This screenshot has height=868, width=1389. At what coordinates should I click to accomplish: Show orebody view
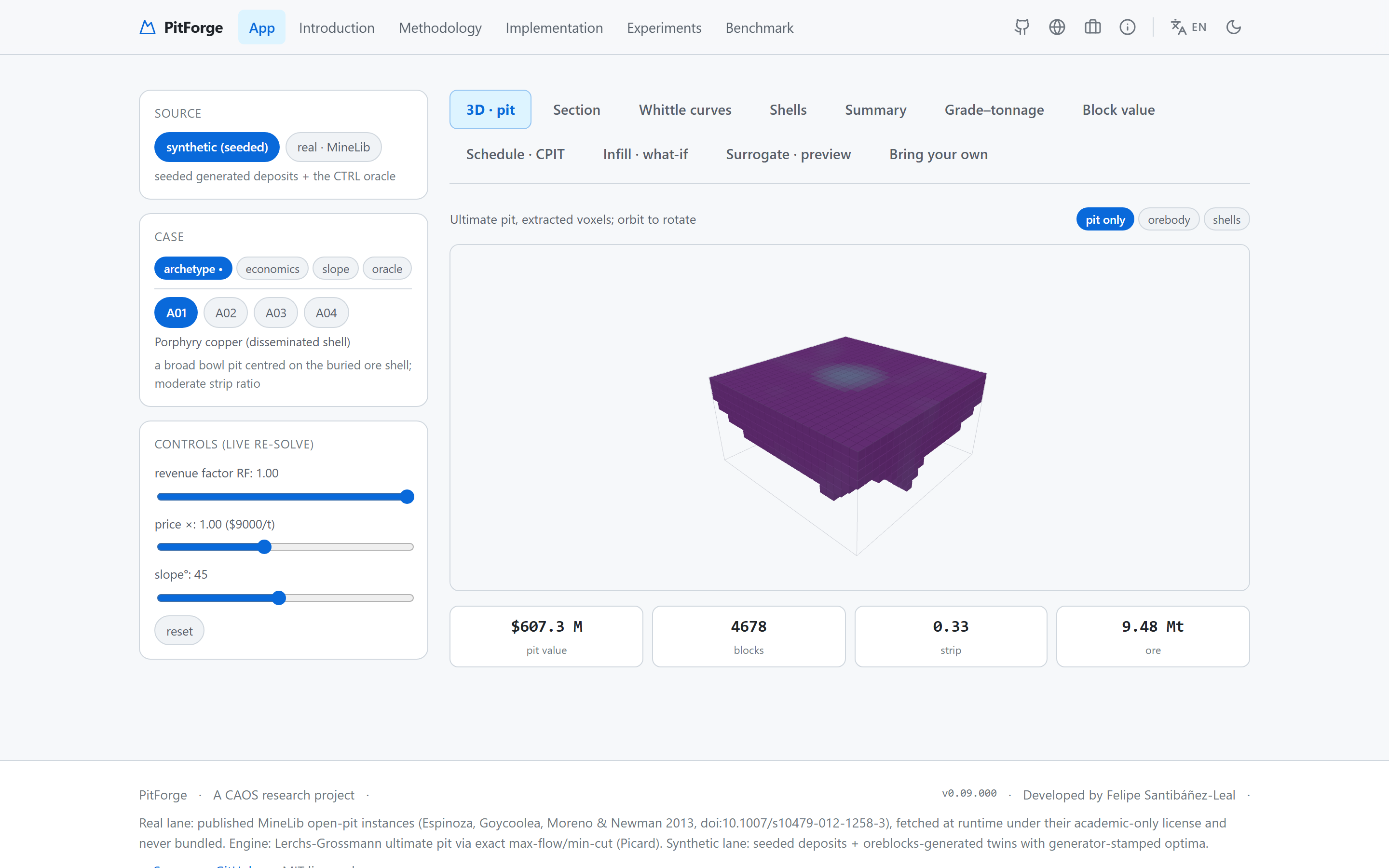tap(1169, 219)
